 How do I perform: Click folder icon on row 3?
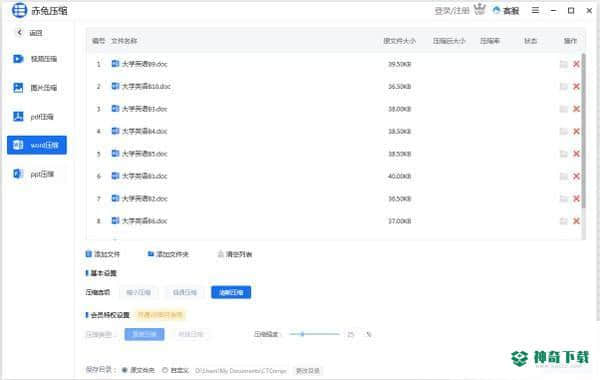(564, 109)
